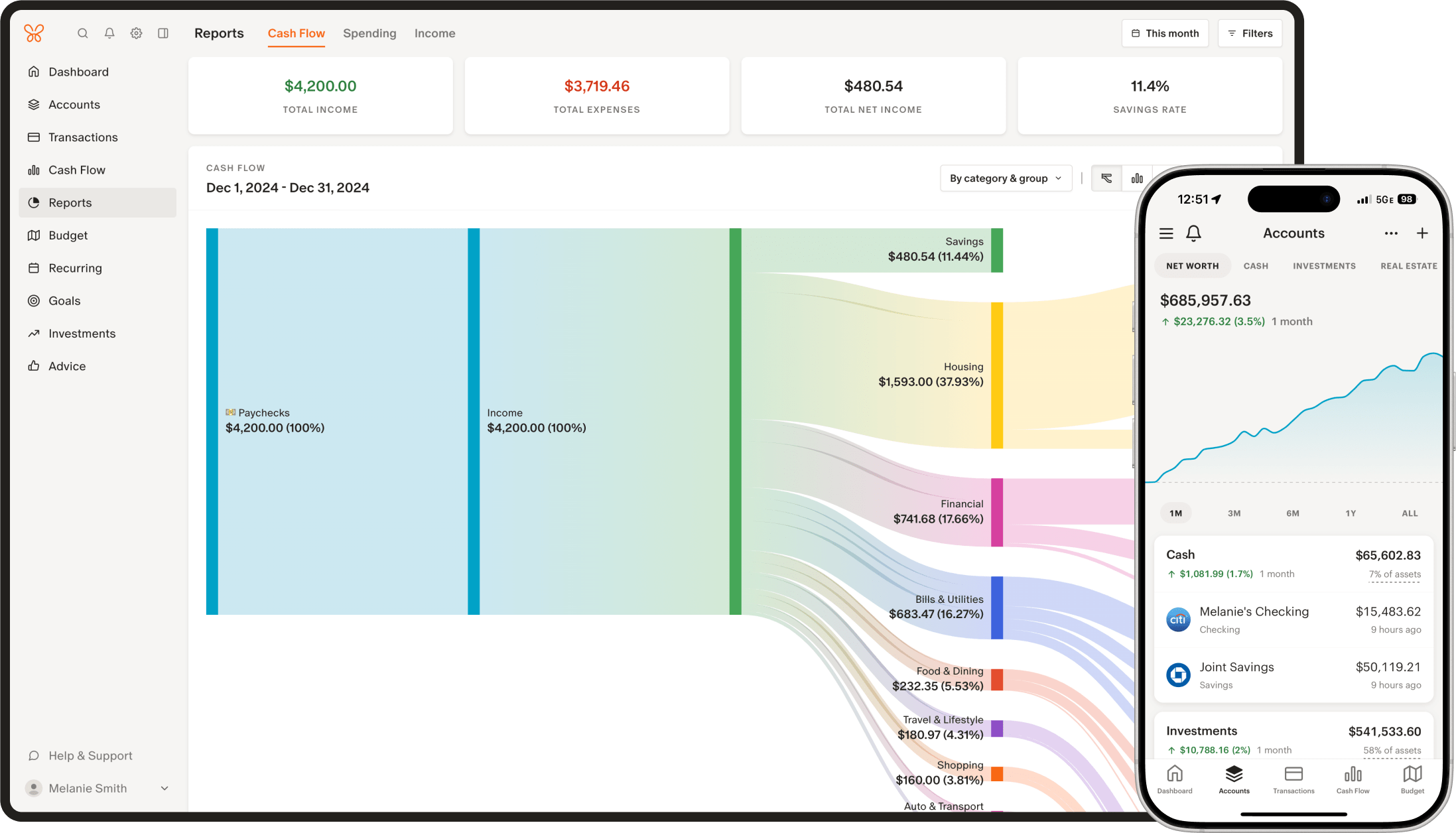This screenshot has height=833, width=1456.
Task: Collapse sidebar with the panel icon
Action: click(163, 33)
